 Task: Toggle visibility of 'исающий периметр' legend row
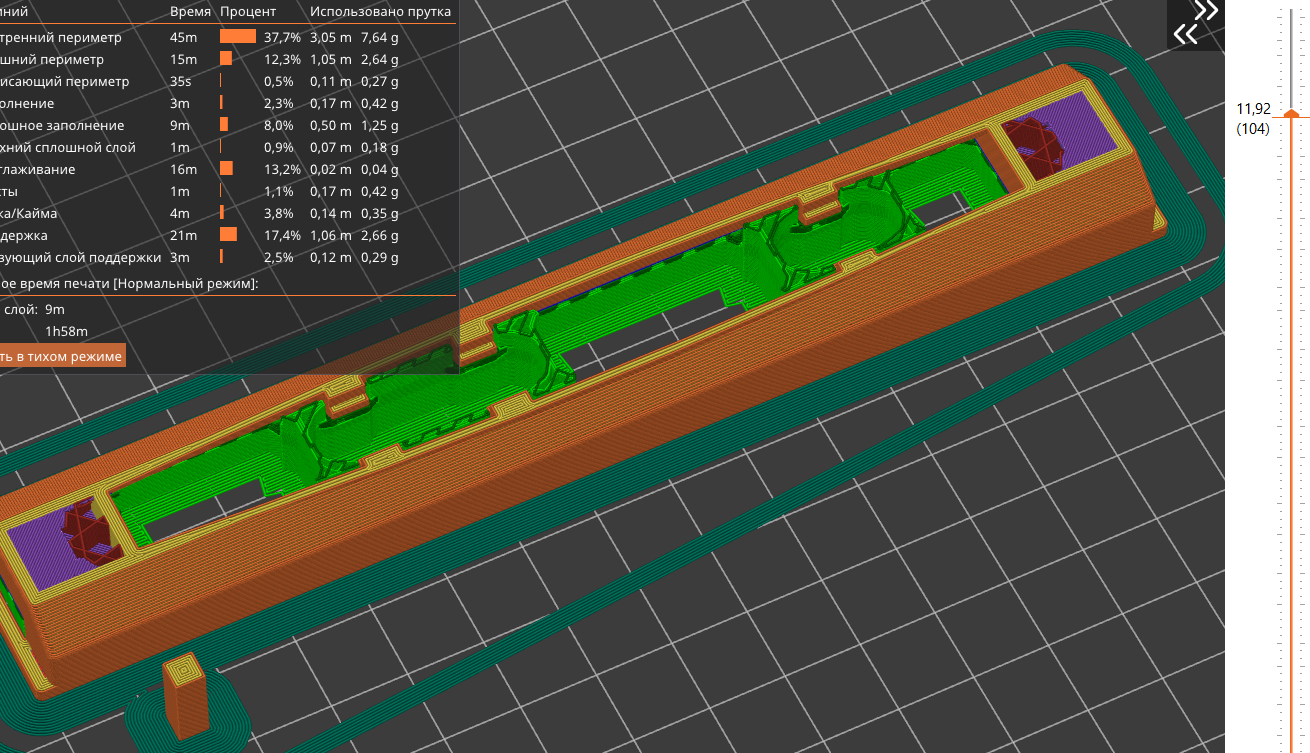click(64, 81)
